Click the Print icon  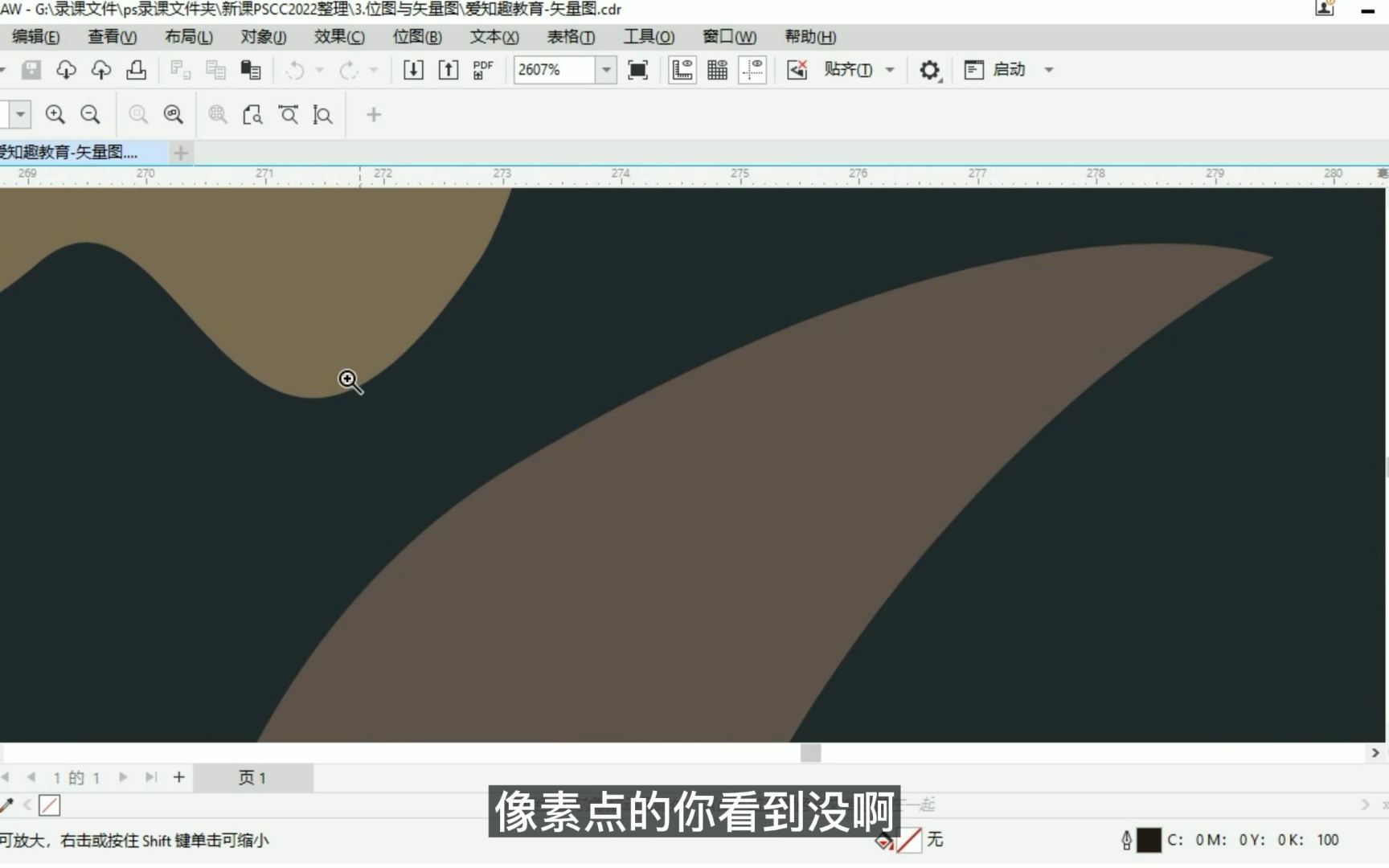click(x=137, y=70)
